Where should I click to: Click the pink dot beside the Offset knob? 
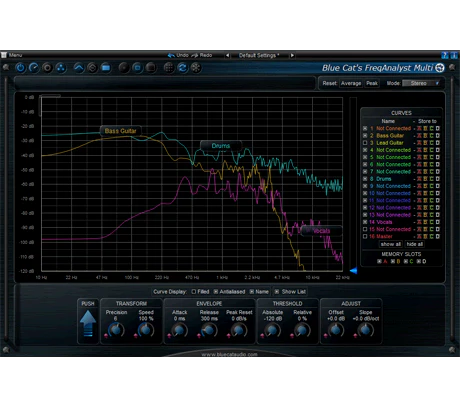coord(326,335)
